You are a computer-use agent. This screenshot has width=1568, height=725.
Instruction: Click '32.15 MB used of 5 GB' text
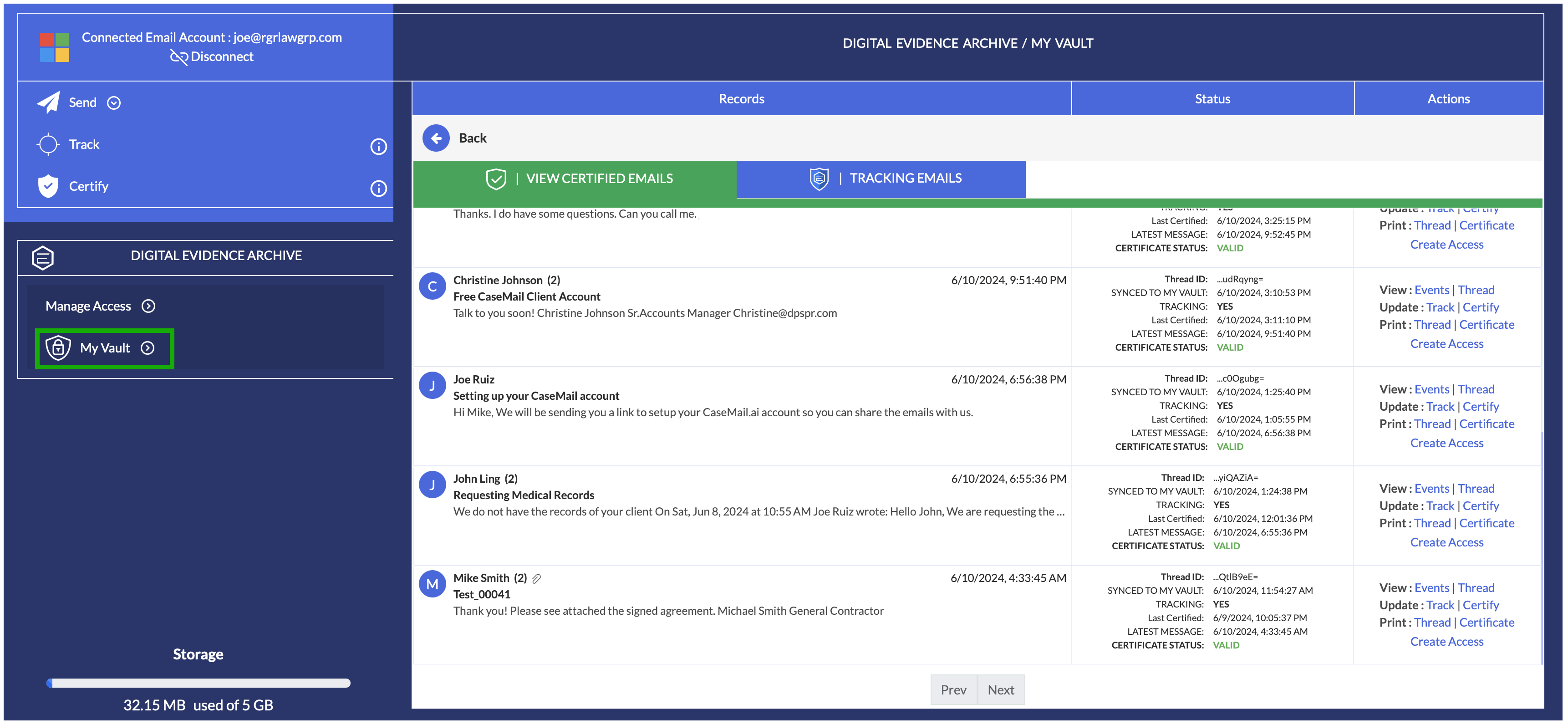coord(199,705)
